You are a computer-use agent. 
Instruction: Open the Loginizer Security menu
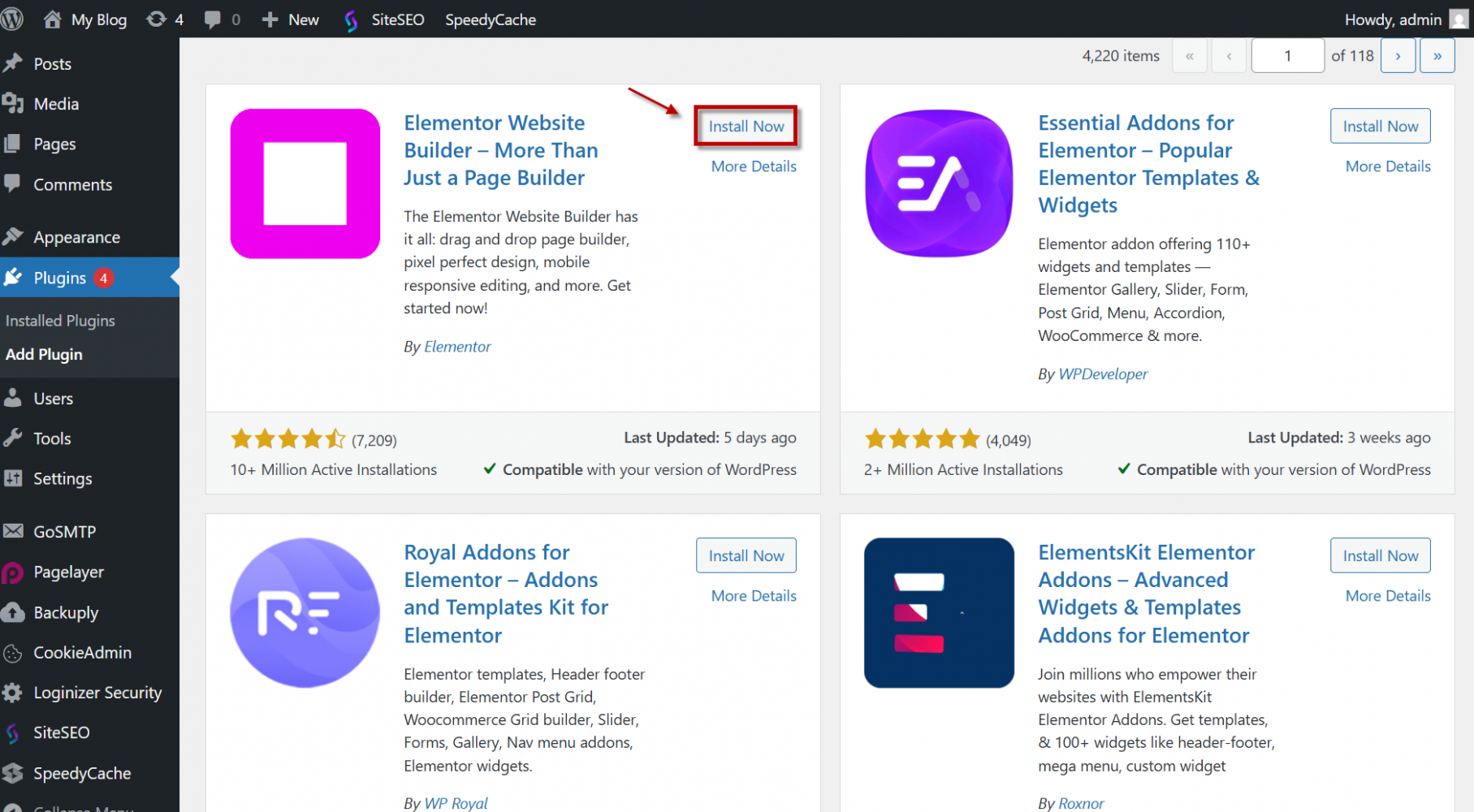pyautogui.click(x=97, y=693)
